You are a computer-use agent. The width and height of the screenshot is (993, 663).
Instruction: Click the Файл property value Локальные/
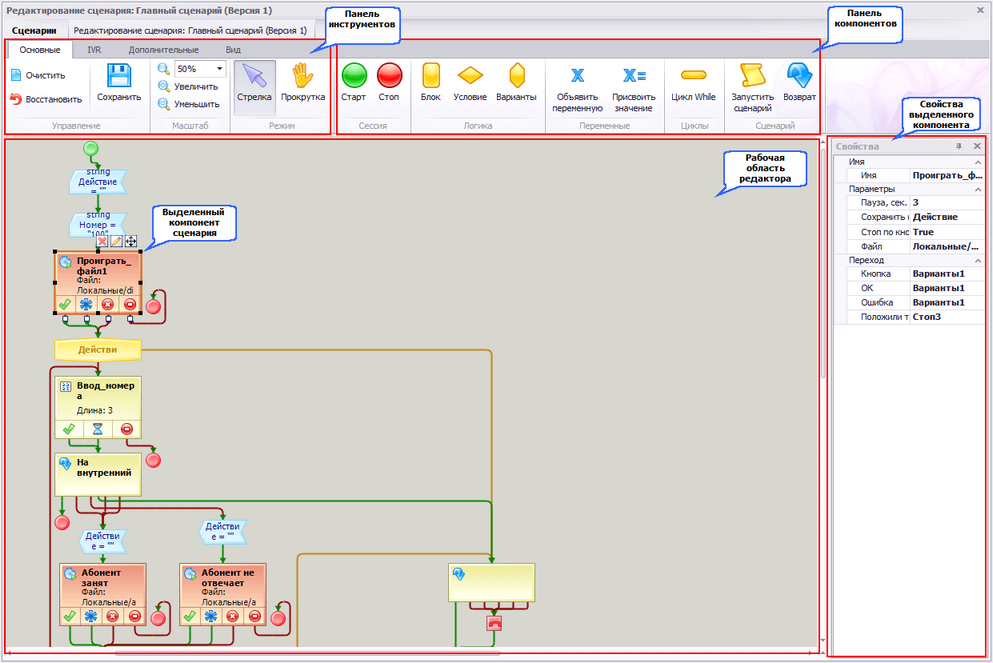pyautogui.click(x=947, y=246)
